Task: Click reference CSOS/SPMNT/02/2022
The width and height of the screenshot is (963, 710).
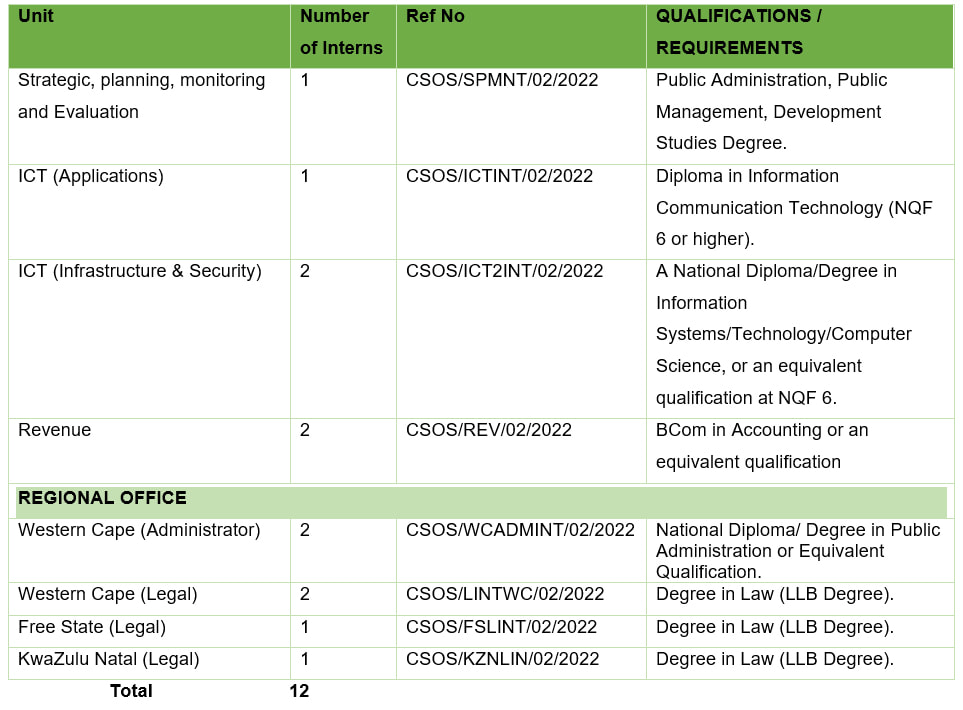Action: pyautogui.click(x=501, y=80)
